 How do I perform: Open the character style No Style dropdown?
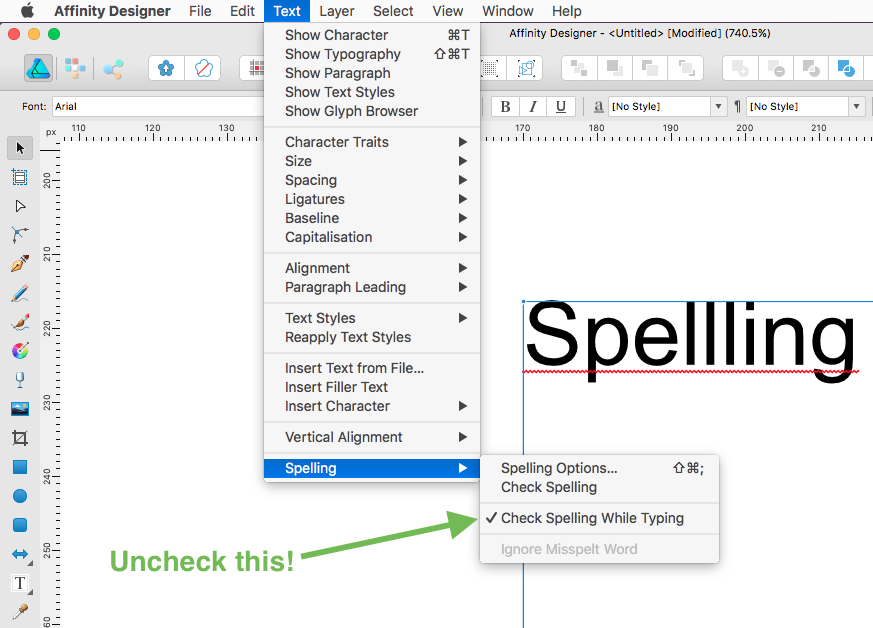click(x=718, y=107)
